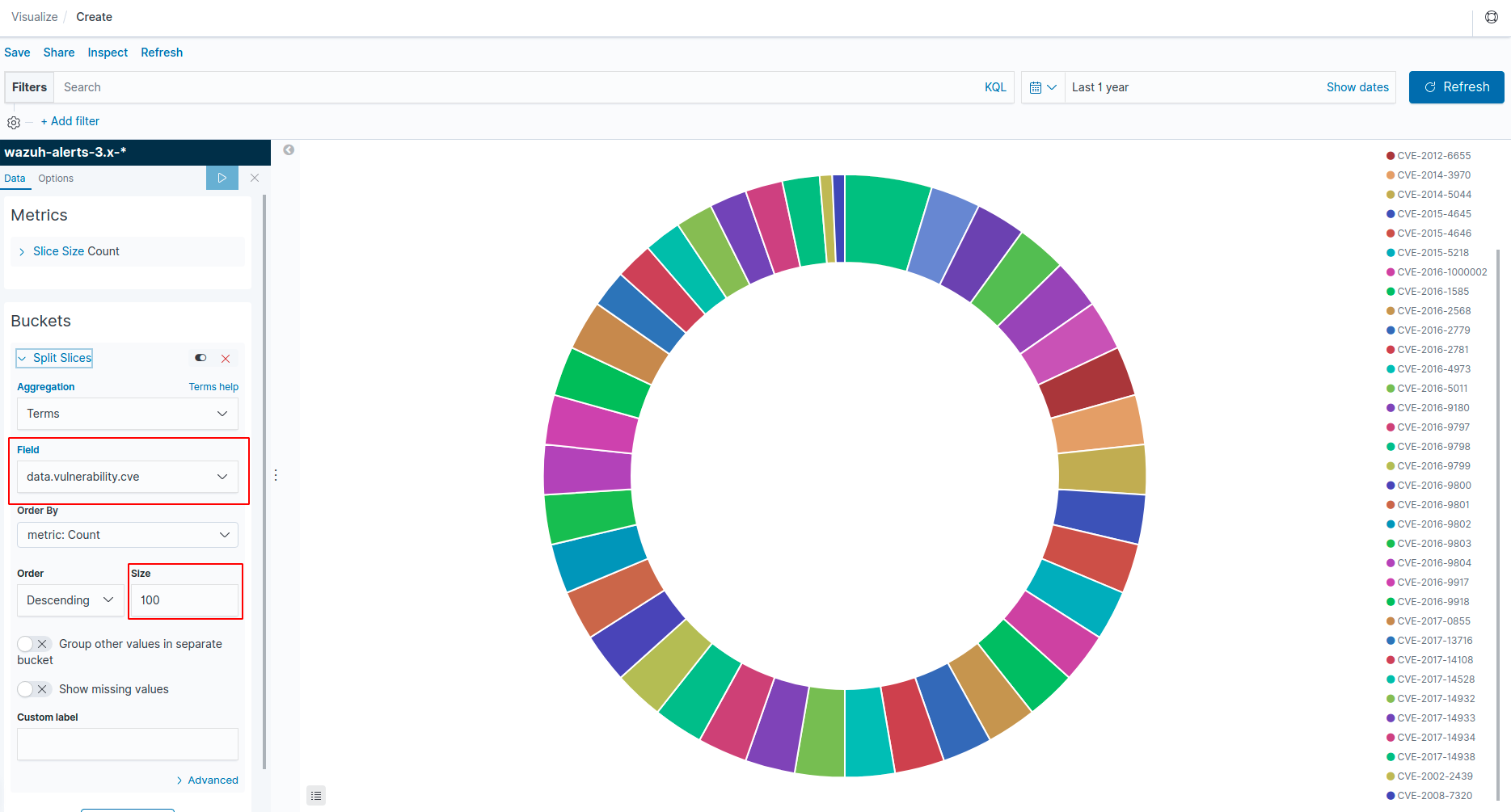Open the Save link
This screenshot has height=812, width=1511.
click(x=17, y=52)
